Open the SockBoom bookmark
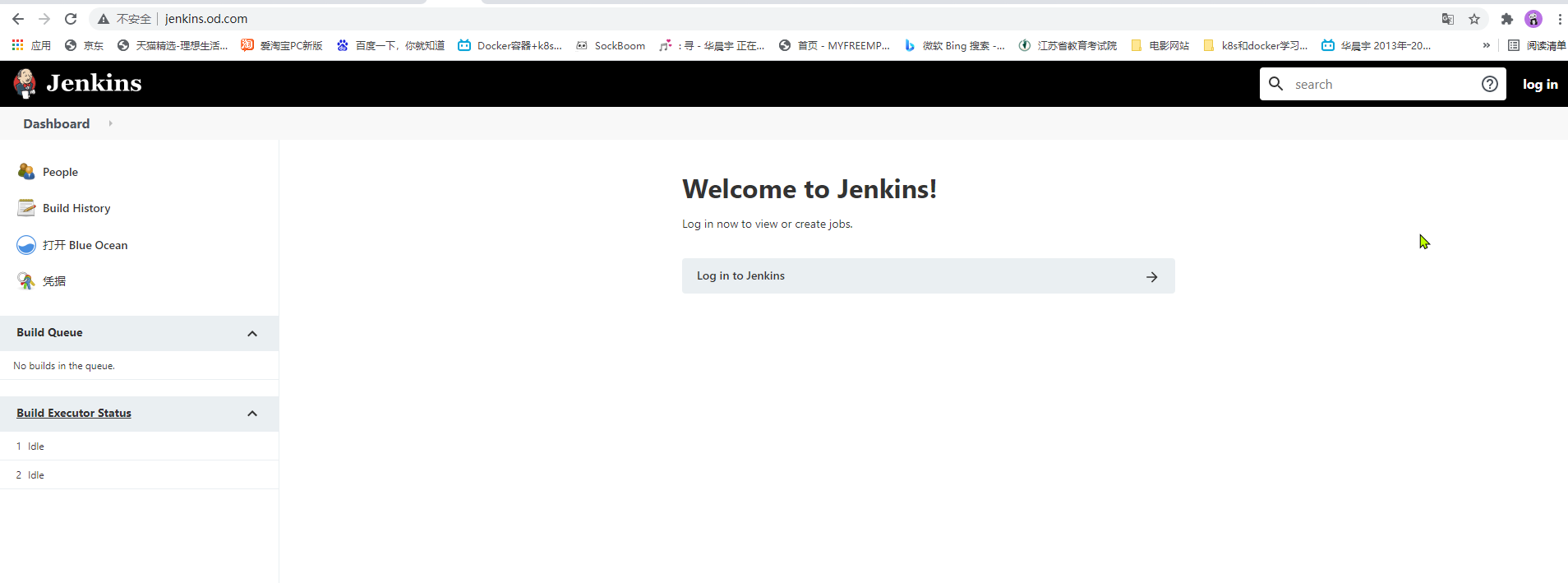This screenshot has width=1568, height=583. coord(610,45)
